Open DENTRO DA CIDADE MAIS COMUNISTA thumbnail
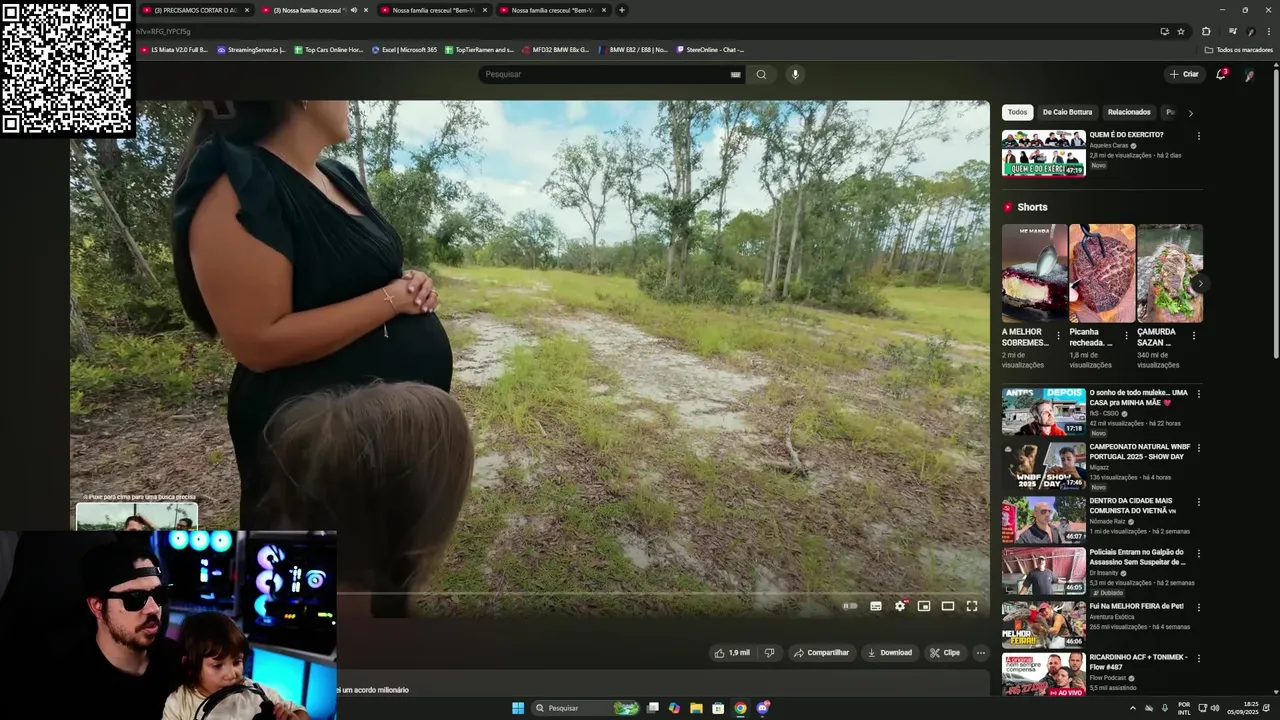This screenshot has height=720, width=1280. pos(1043,519)
